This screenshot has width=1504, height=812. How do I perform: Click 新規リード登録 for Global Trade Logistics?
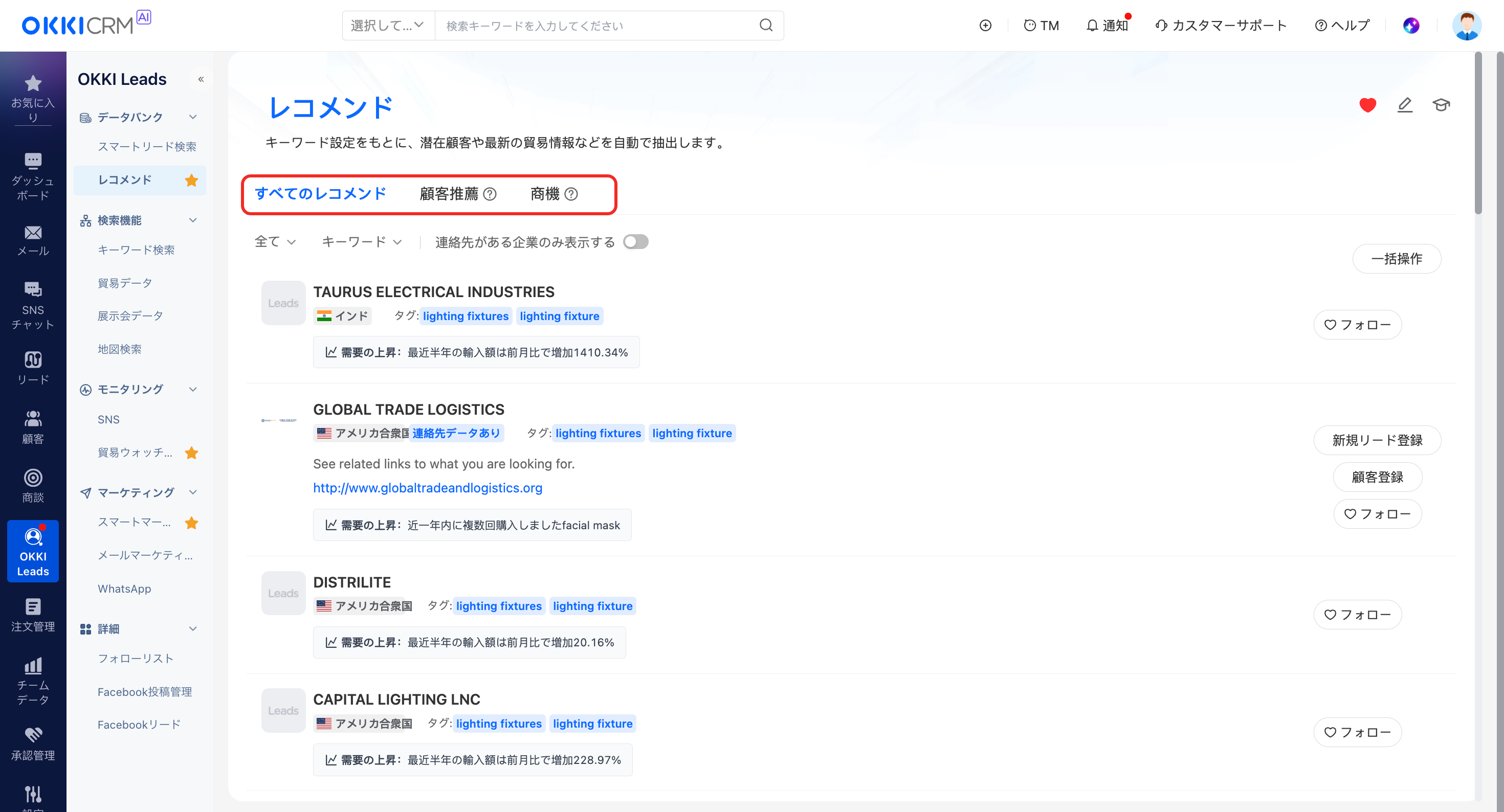(x=1377, y=440)
